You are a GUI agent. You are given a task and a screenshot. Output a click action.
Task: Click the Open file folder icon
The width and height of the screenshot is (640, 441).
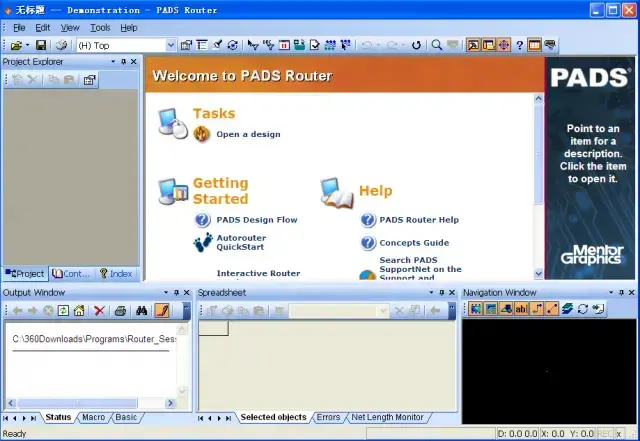[x=16, y=45]
